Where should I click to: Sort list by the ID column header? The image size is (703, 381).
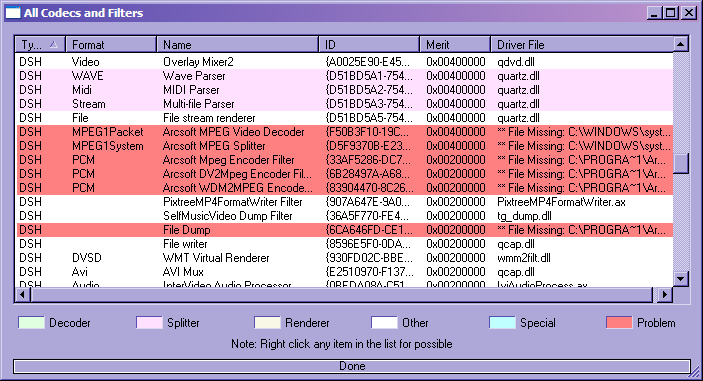(369, 44)
